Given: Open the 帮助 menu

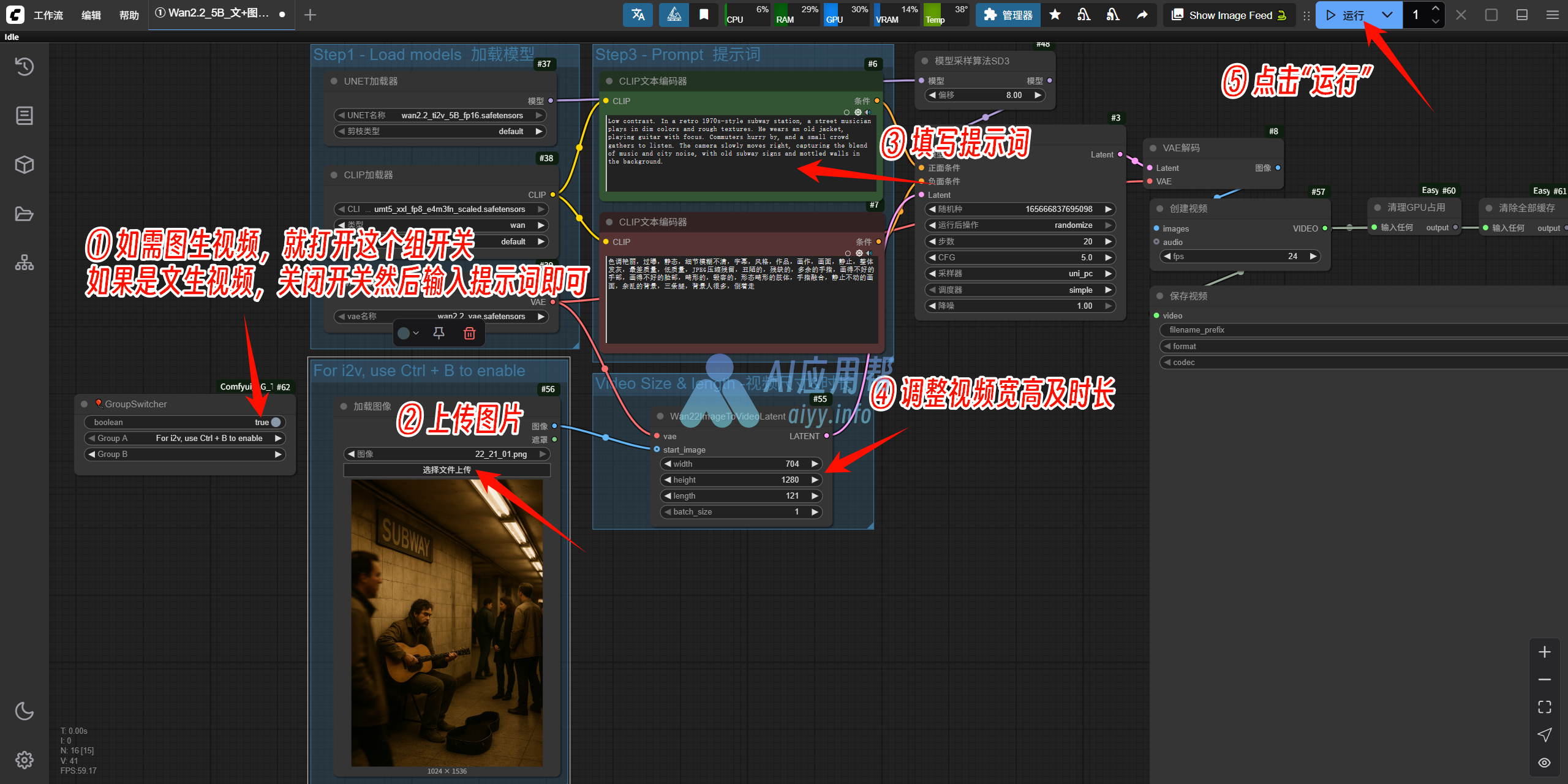Looking at the screenshot, I should click(x=129, y=15).
